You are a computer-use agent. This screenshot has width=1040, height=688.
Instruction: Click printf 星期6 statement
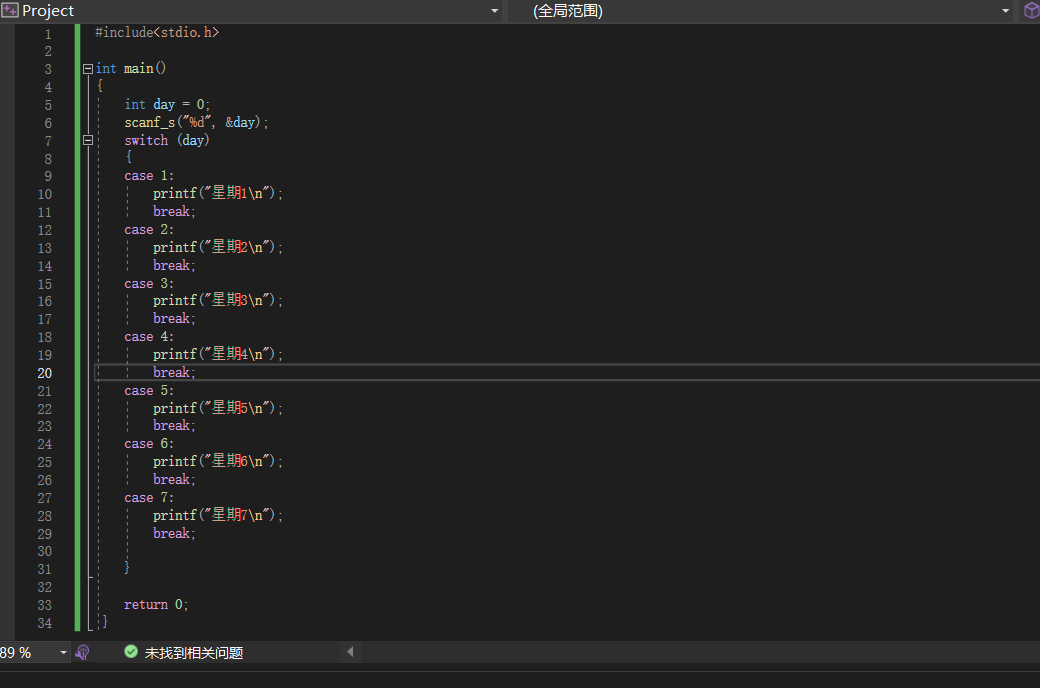click(x=218, y=461)
